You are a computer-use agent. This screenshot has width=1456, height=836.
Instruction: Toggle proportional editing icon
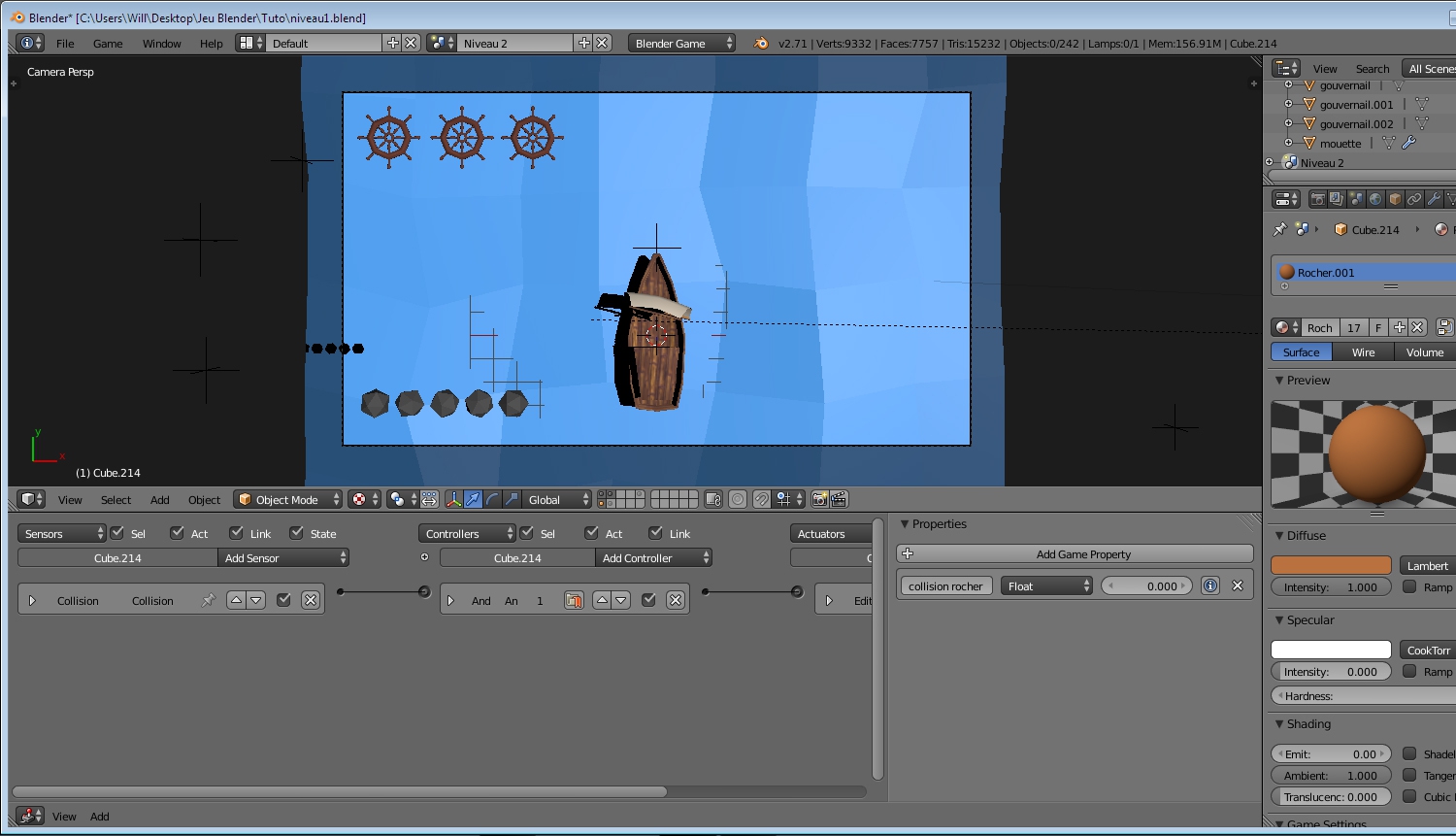click(x=738, y=499)
